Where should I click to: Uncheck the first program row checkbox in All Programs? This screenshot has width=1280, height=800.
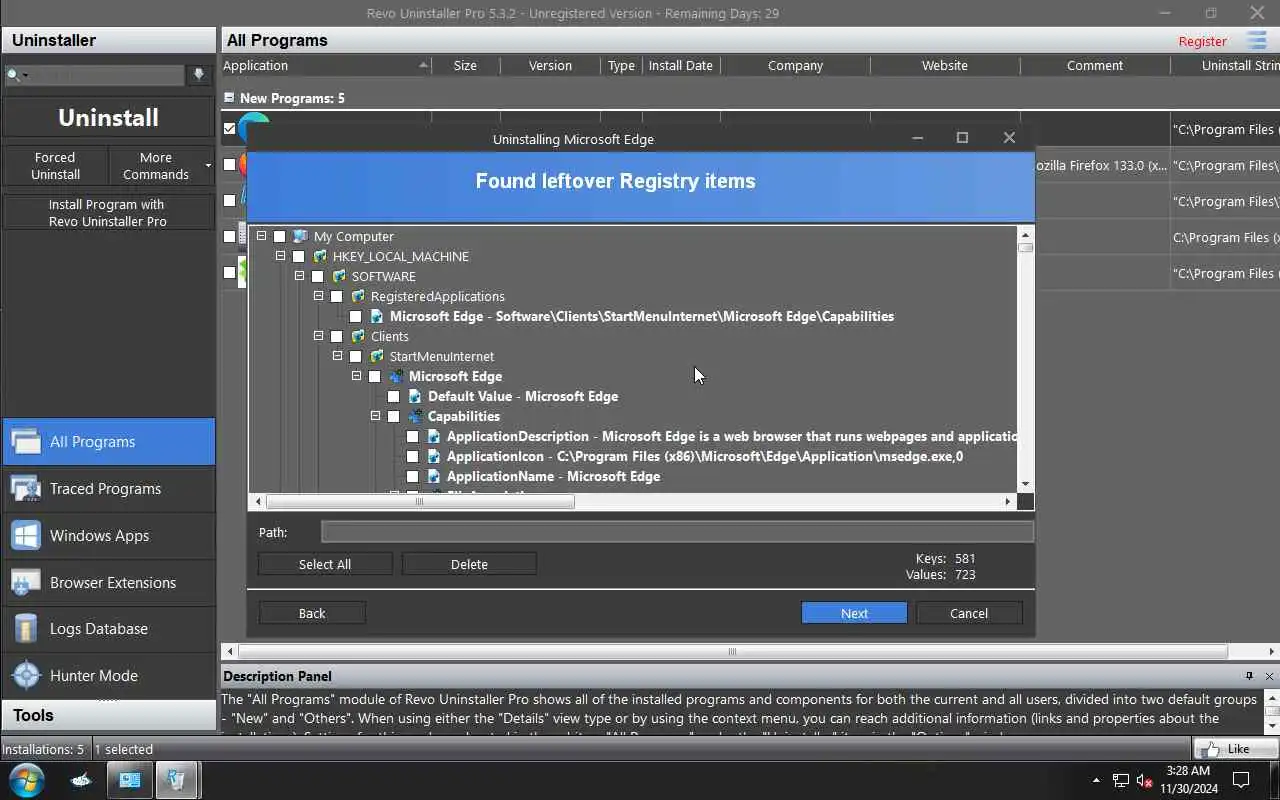tap(230, 129)
